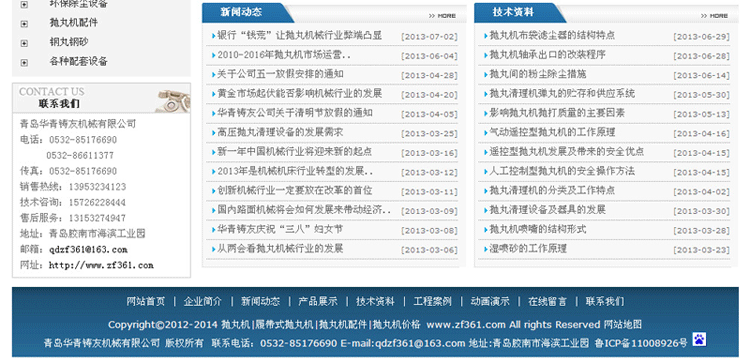Read article 高压抛丸清理设备的发展需求
The height and width of the screenshot is (363, 750).
[x=280, y=132]
